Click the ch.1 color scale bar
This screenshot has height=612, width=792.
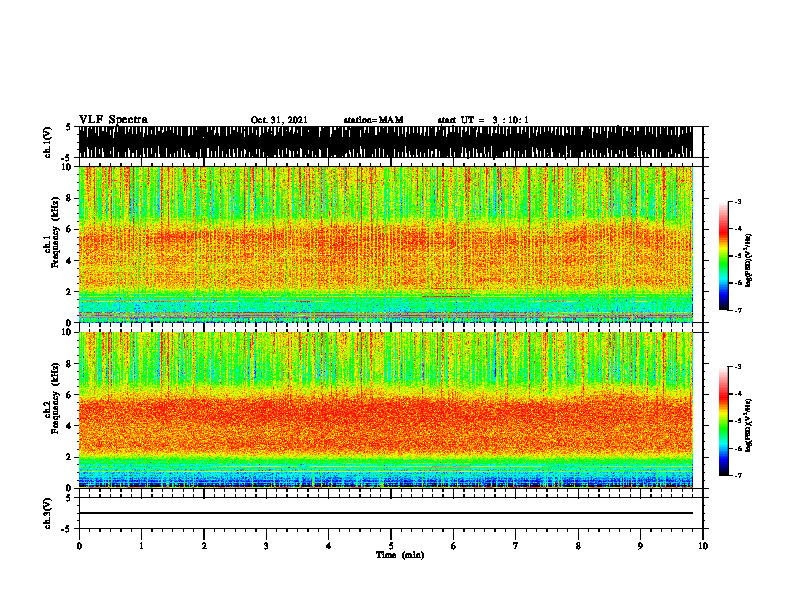point(723,256)
